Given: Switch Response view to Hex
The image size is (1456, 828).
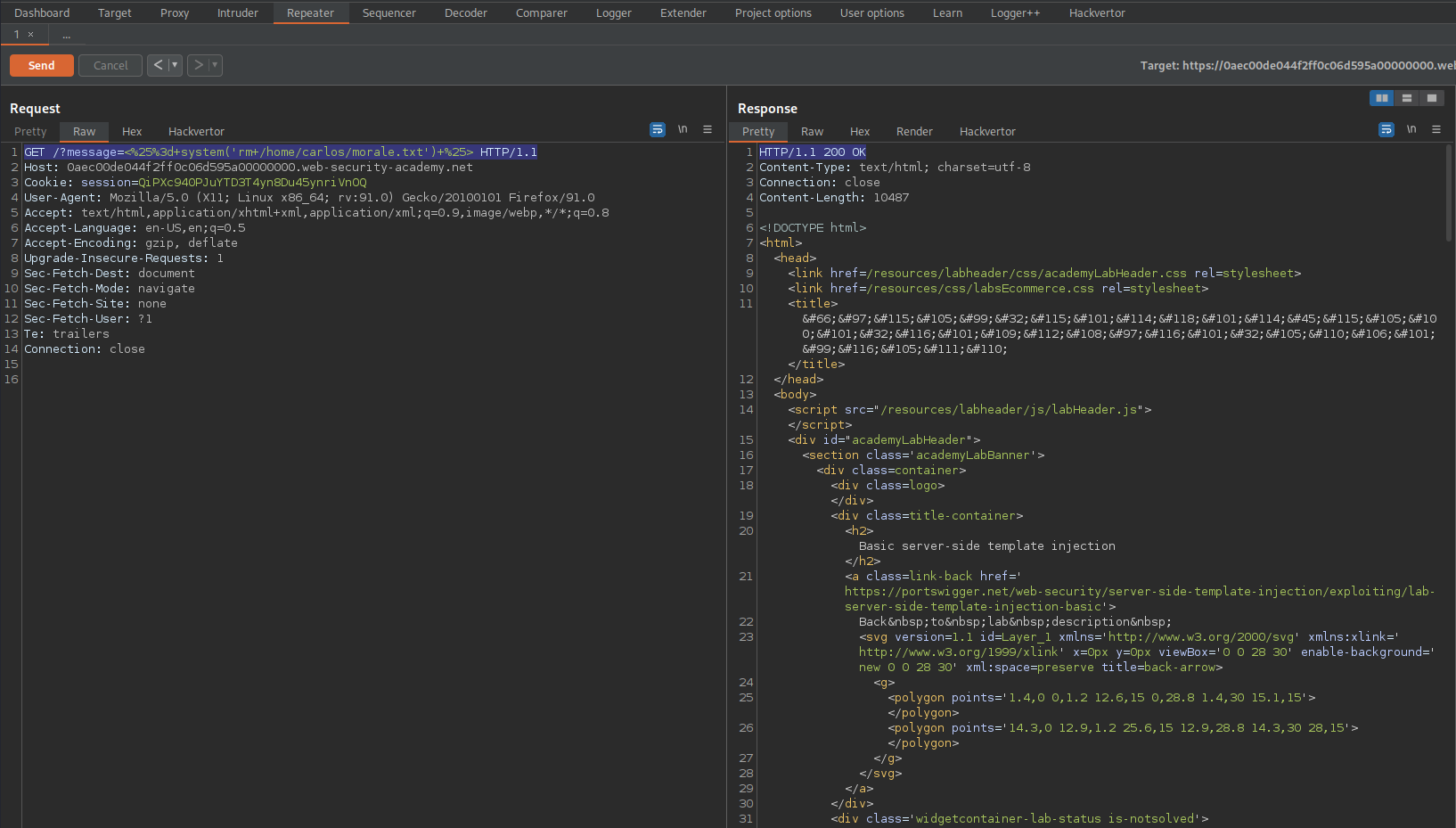Looking at the screenshot, I should [x=860, y=131].
